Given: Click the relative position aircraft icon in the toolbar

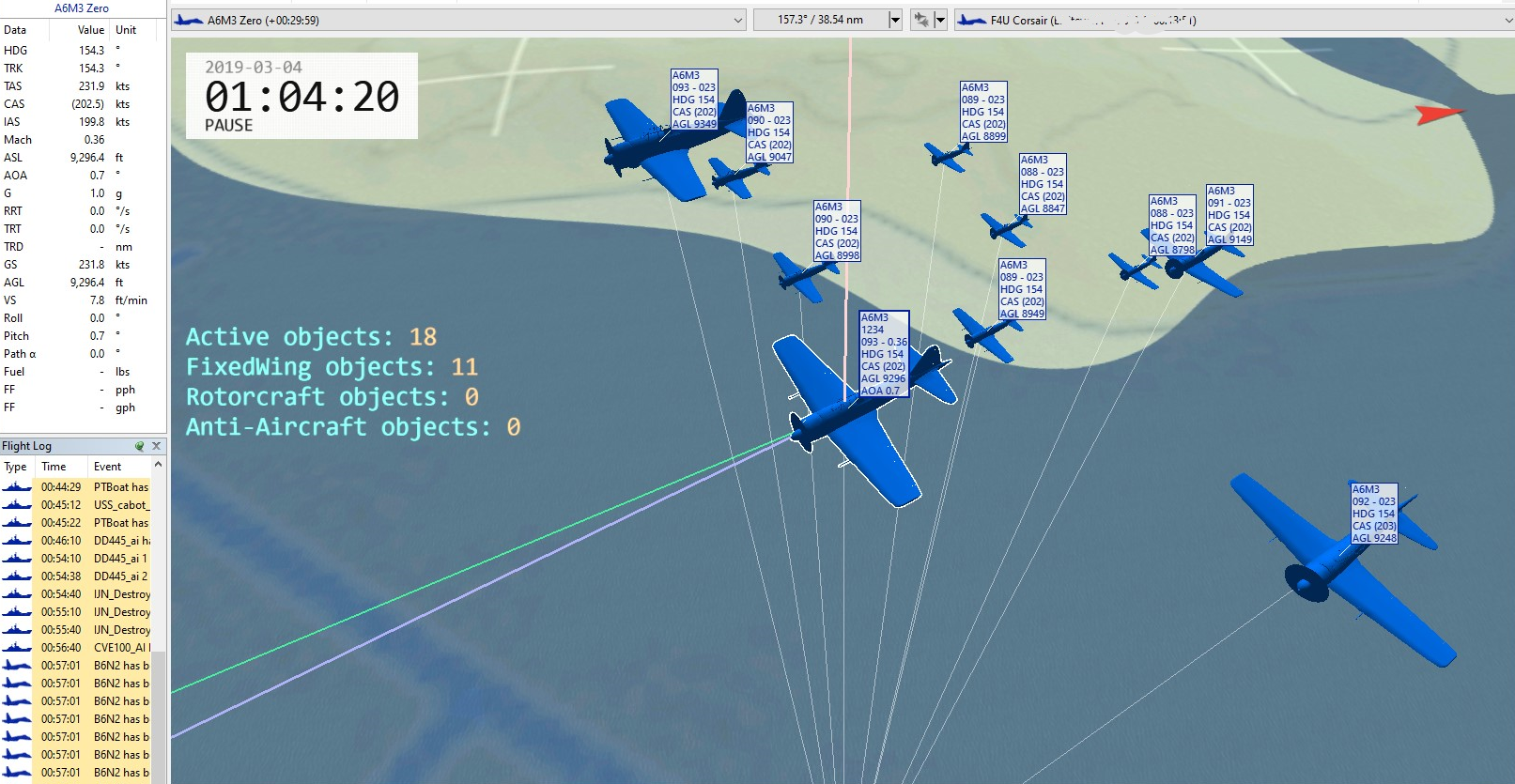Looking at the screenshot, I should click(x=920, y=20).
